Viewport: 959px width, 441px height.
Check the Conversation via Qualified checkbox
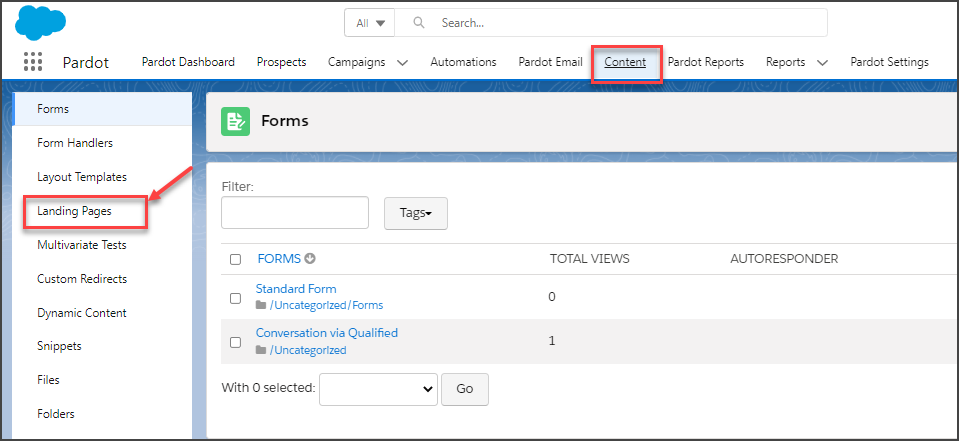coord(235,342)
